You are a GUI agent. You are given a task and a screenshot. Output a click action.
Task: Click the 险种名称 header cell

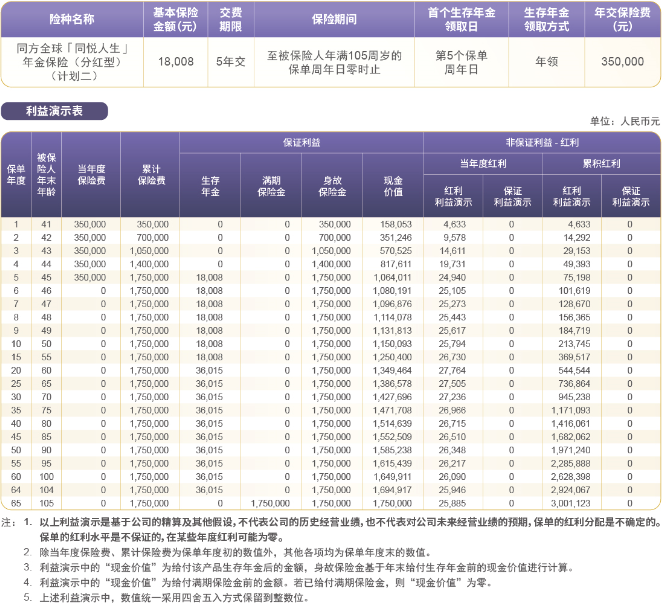76,19
